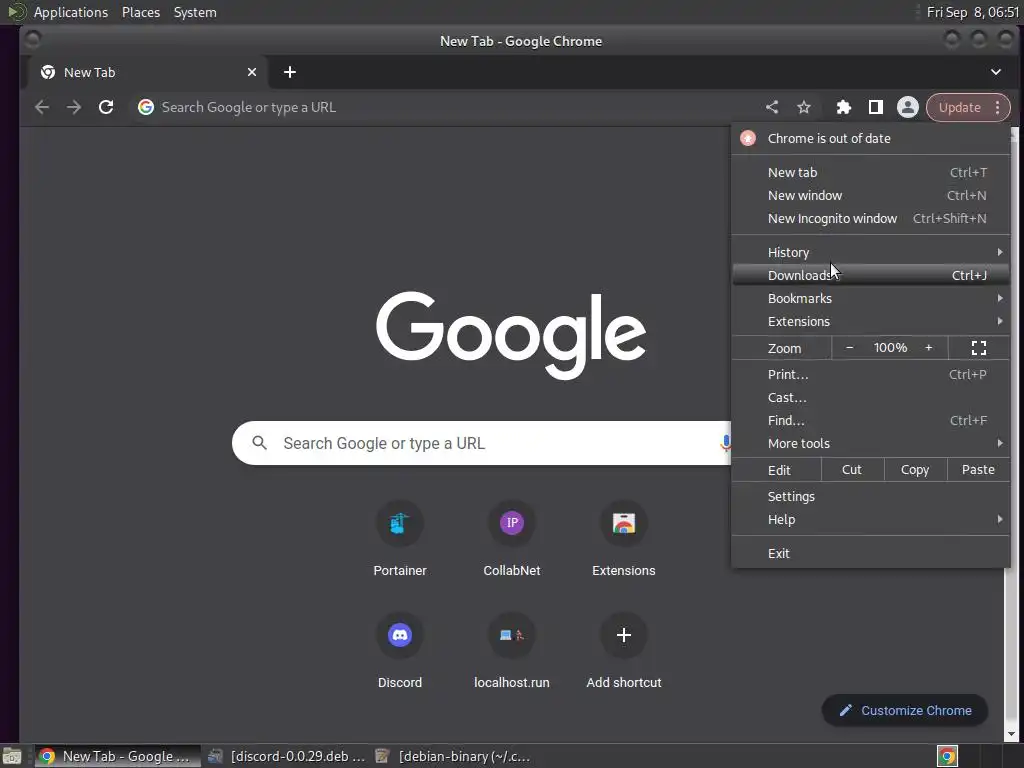Click the voice search microphone icon

click(x=725, y=443)
